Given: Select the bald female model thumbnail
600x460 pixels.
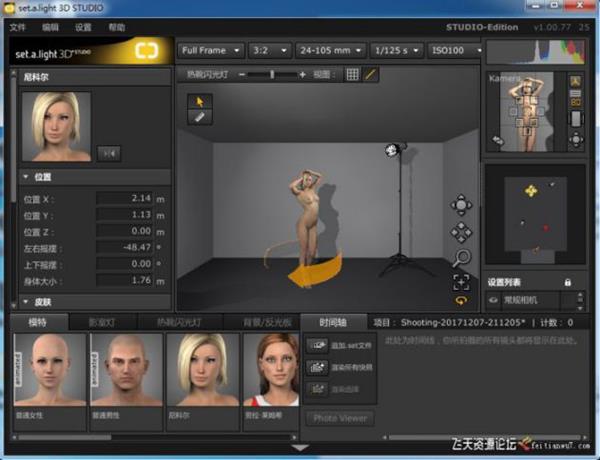Looking at the screenshot, I should pos(50,370).
